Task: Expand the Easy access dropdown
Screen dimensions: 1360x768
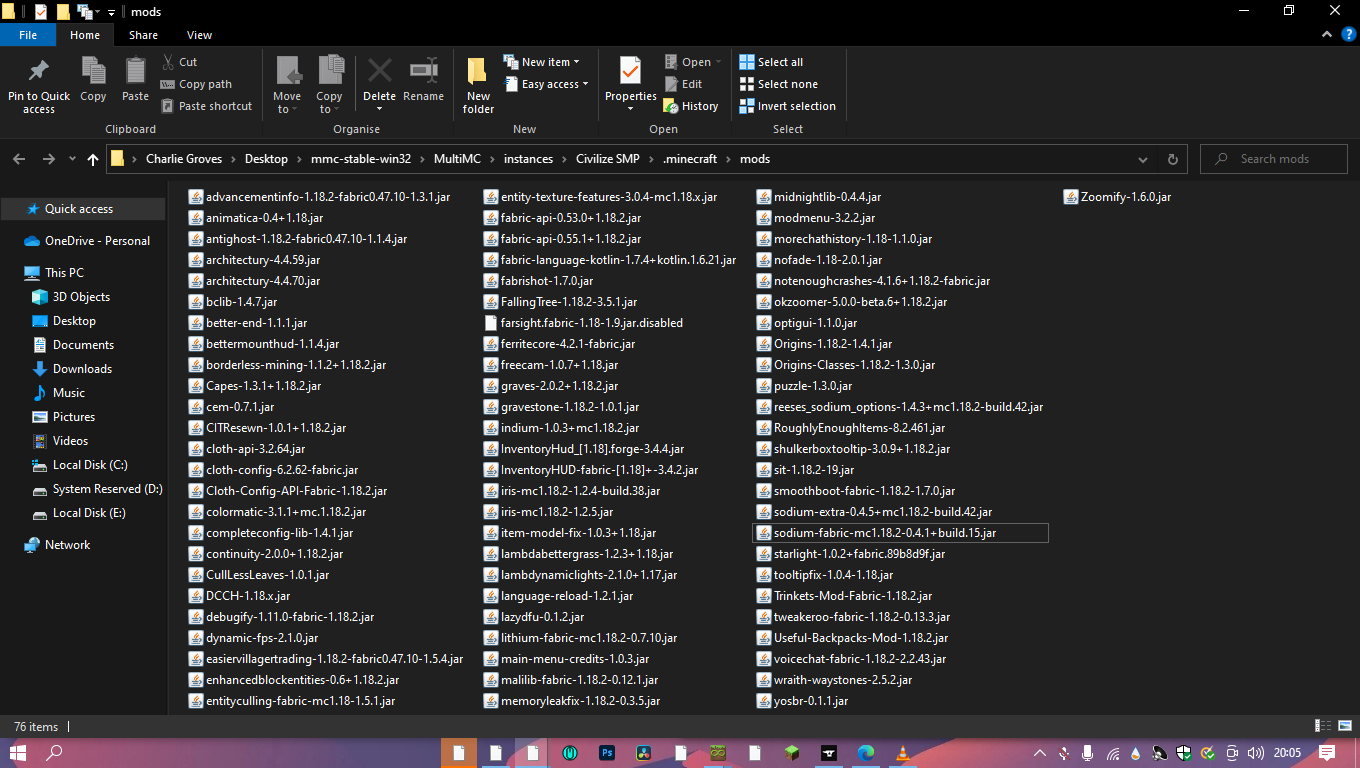Action: tap(546, 84)
